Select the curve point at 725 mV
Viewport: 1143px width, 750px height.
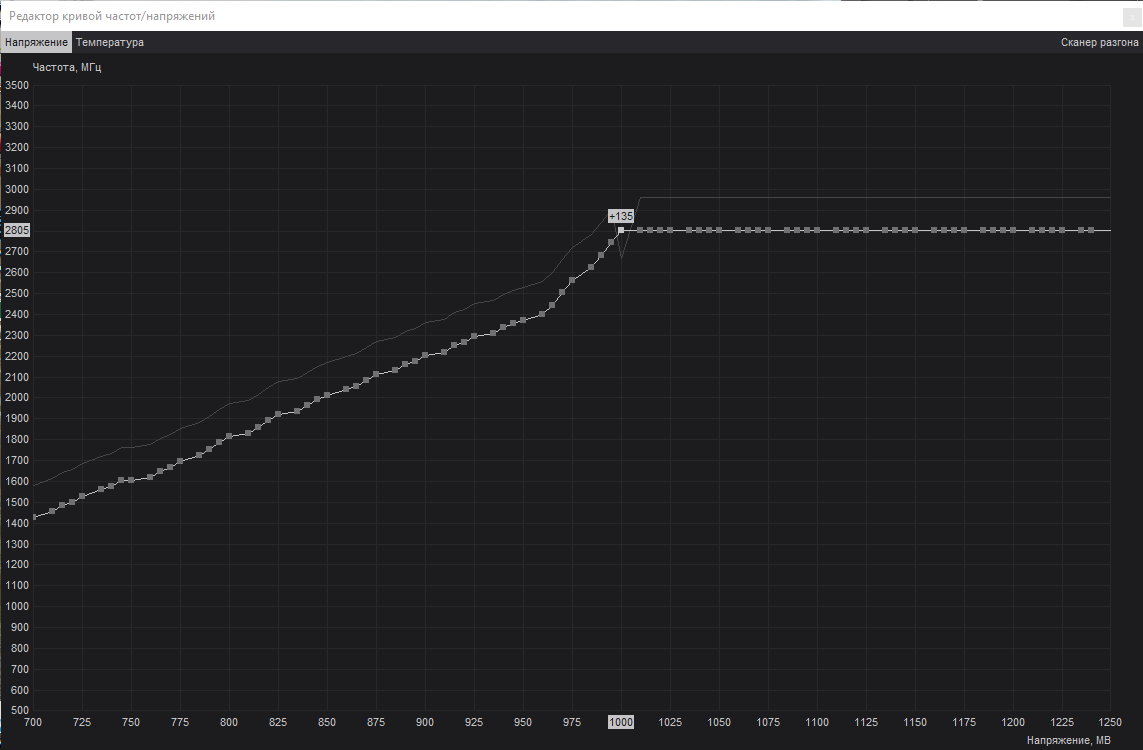coord(82,496)
